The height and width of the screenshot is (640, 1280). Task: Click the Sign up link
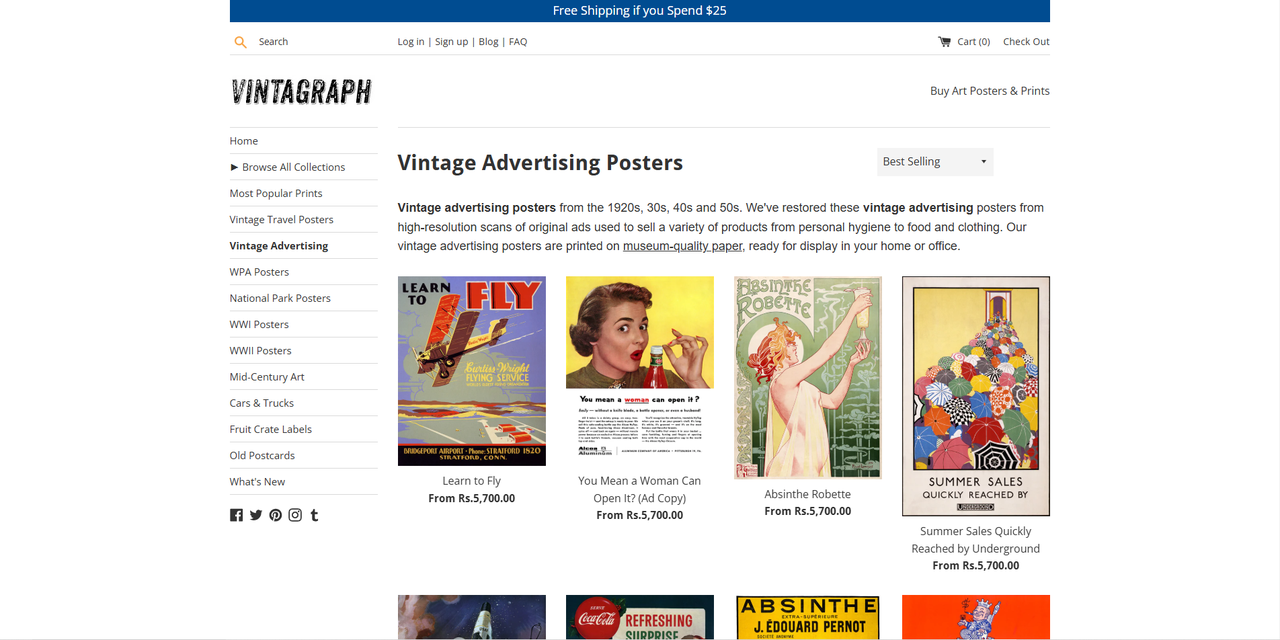coord(451,42)
